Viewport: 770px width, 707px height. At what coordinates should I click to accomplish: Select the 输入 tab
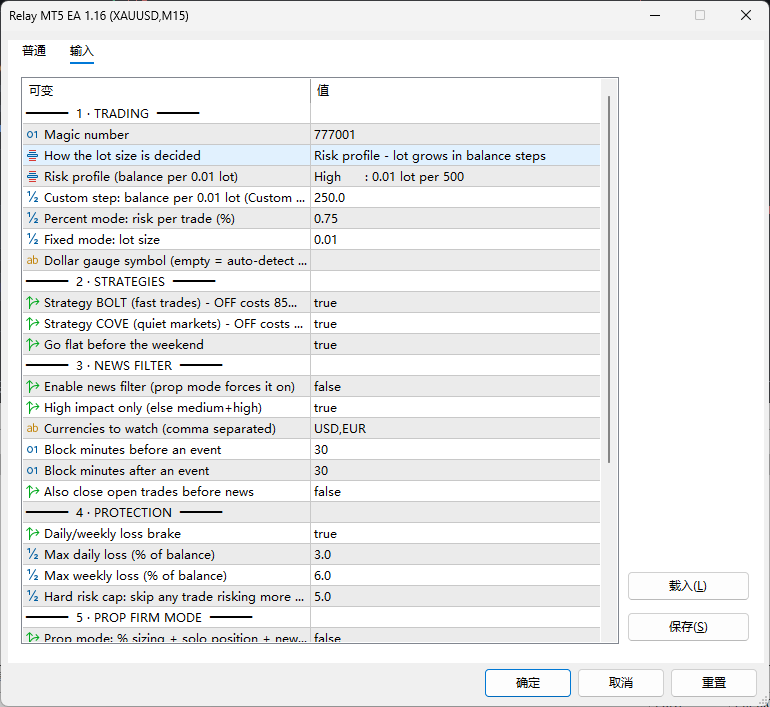tap(82, 51)
